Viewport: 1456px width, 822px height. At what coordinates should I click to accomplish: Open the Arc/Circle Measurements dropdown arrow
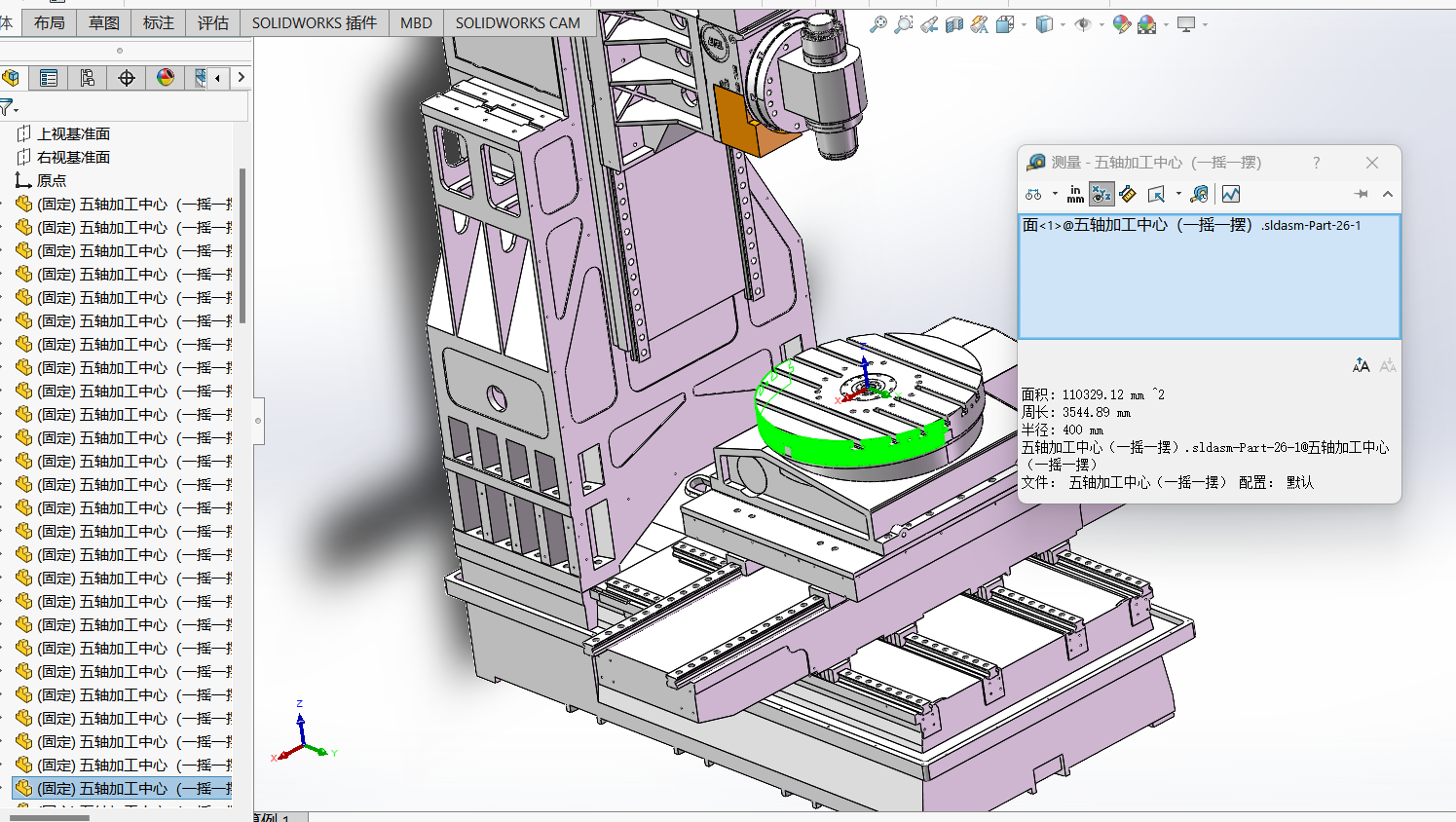pyautogui.click(x=1055, y=195)
